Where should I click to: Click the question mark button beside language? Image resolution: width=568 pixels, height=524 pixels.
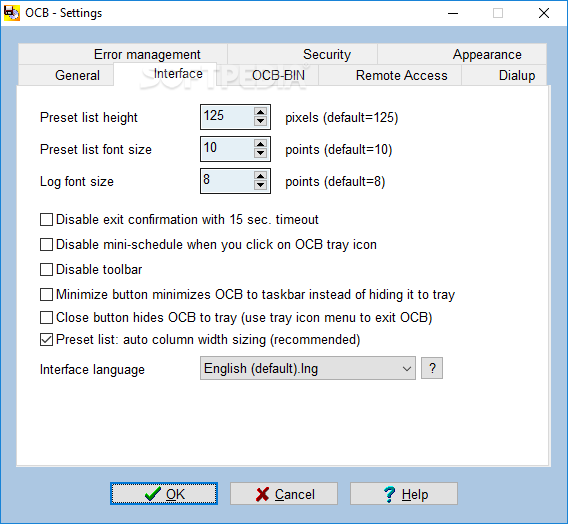point(432,368)
